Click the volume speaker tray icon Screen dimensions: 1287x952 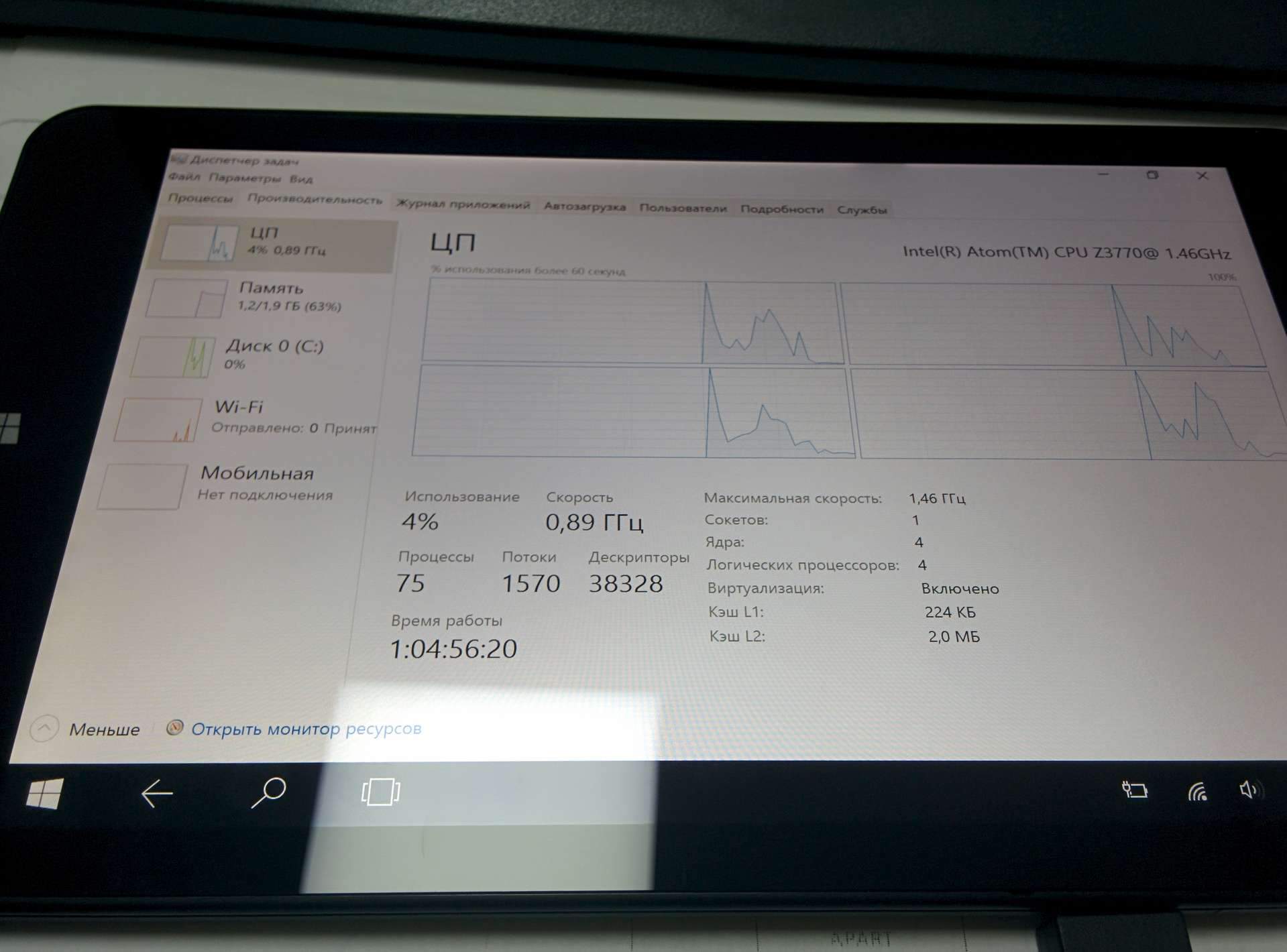(x=1249, y=790)
